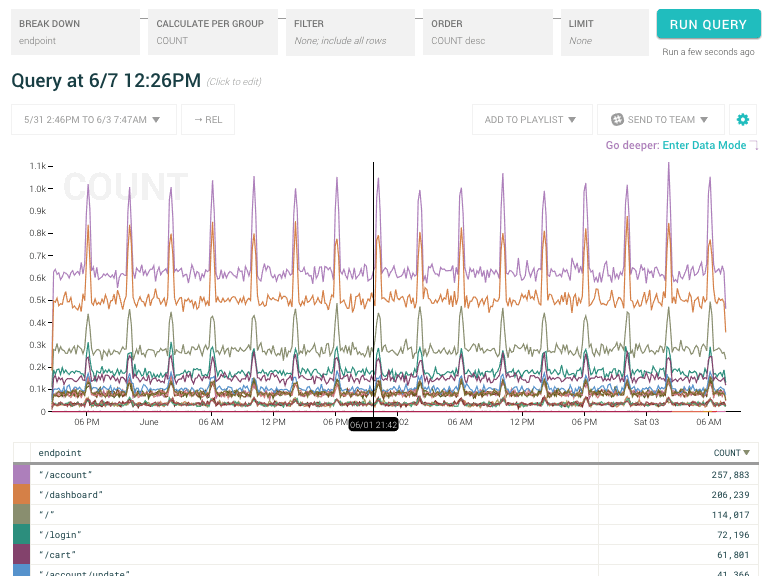Edit the Calculate Per Group COUNT box
The width and height of the screenshot is (772, 576).
(212, 33)
